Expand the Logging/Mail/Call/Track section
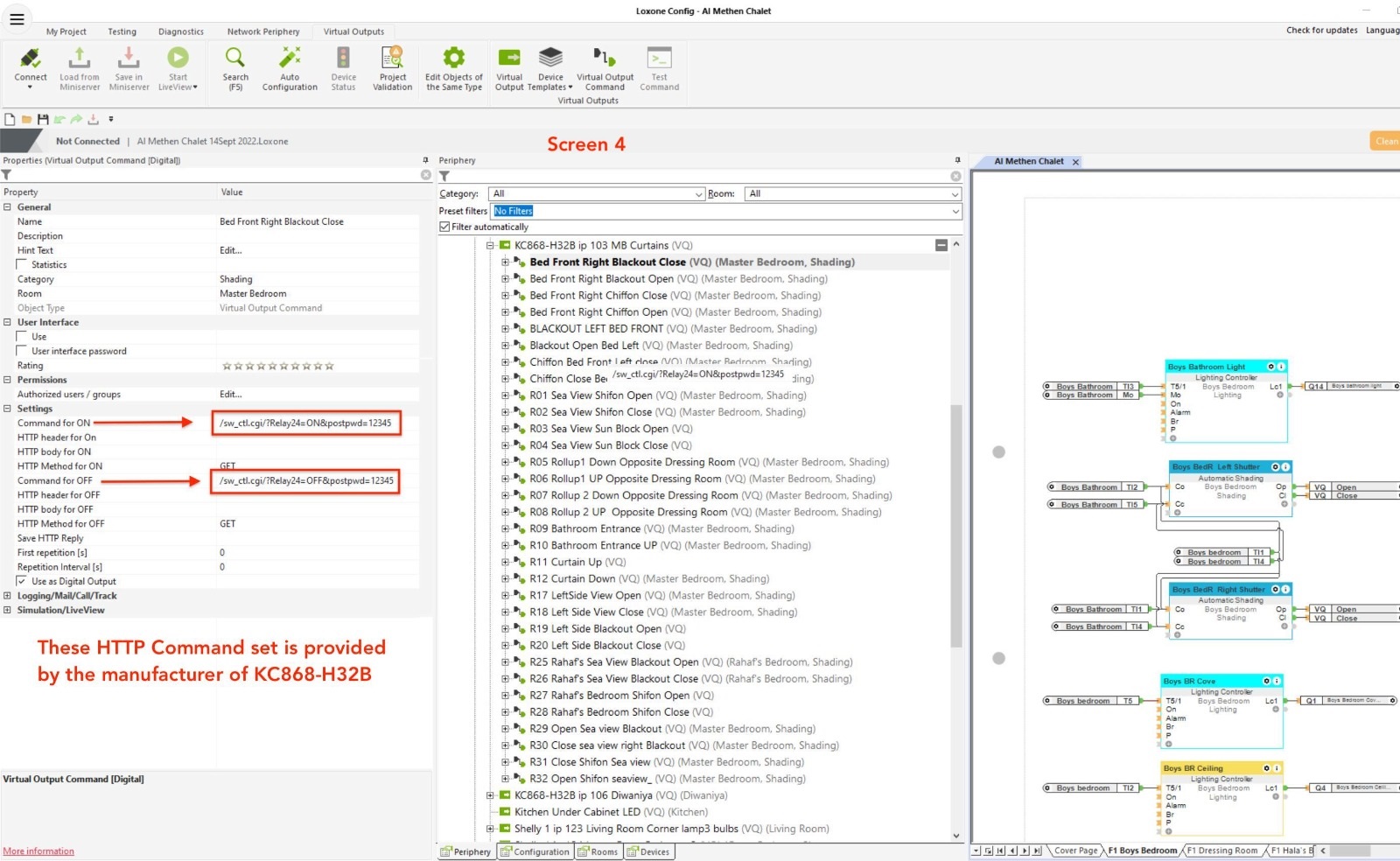 pyautogui.click(x=7, y=596)
